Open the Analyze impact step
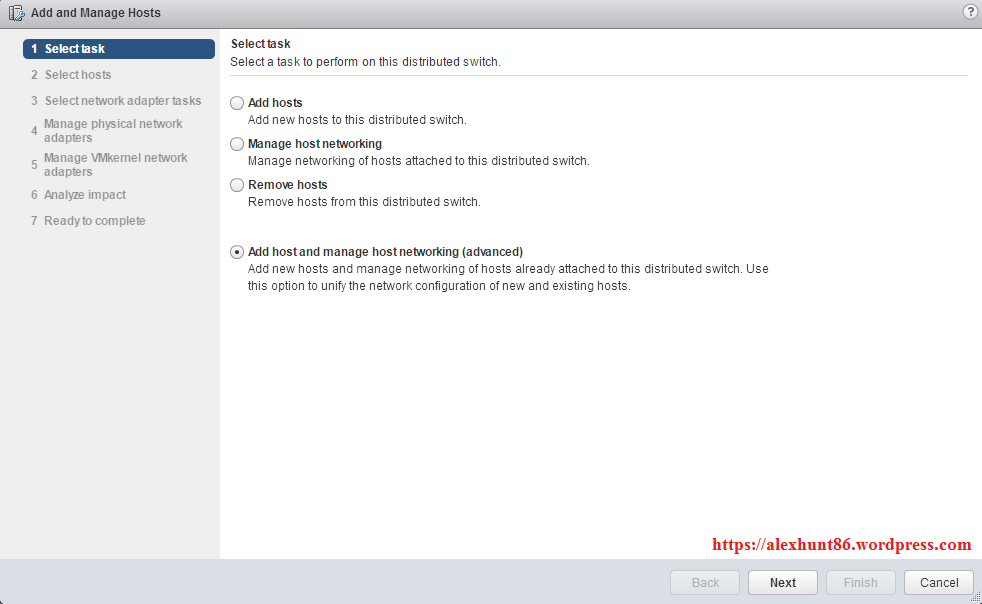 [x=85, y=195]
